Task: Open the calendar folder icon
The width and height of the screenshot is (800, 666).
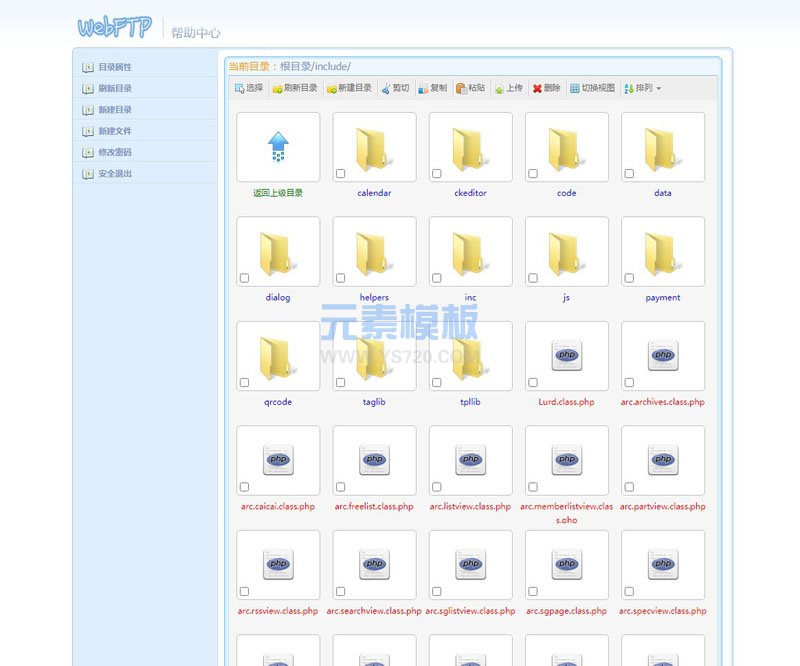Action: click(x=374, y=149)
